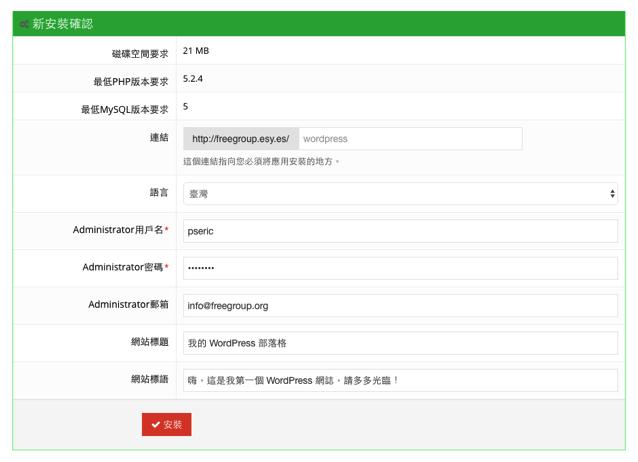Click the 磁碟空間要求 label
638x462 pixels.
tap(140, 54)
